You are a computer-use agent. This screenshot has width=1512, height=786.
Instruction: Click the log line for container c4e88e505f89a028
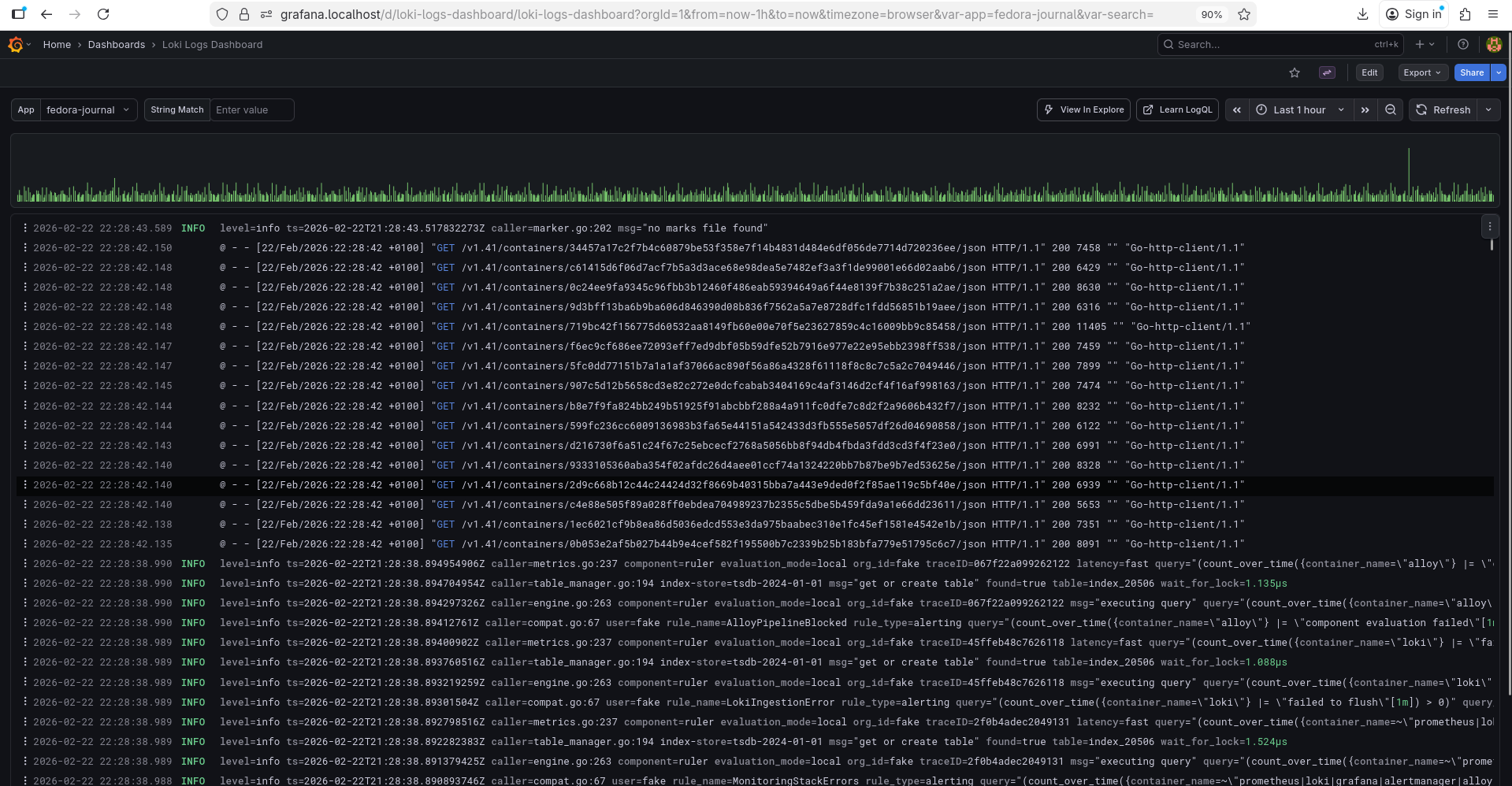(755, 505)
